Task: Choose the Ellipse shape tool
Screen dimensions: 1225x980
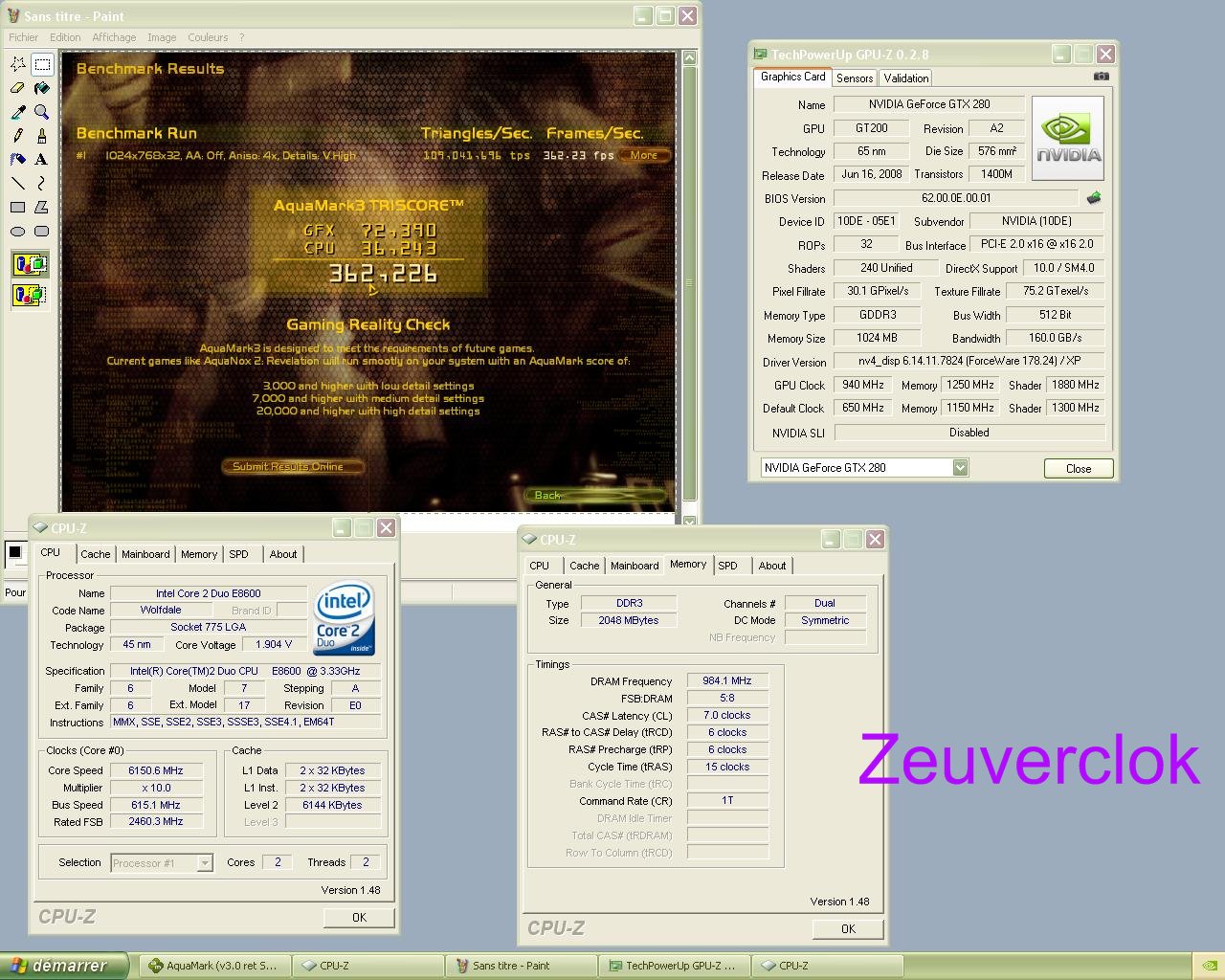Action: [17, 231]
